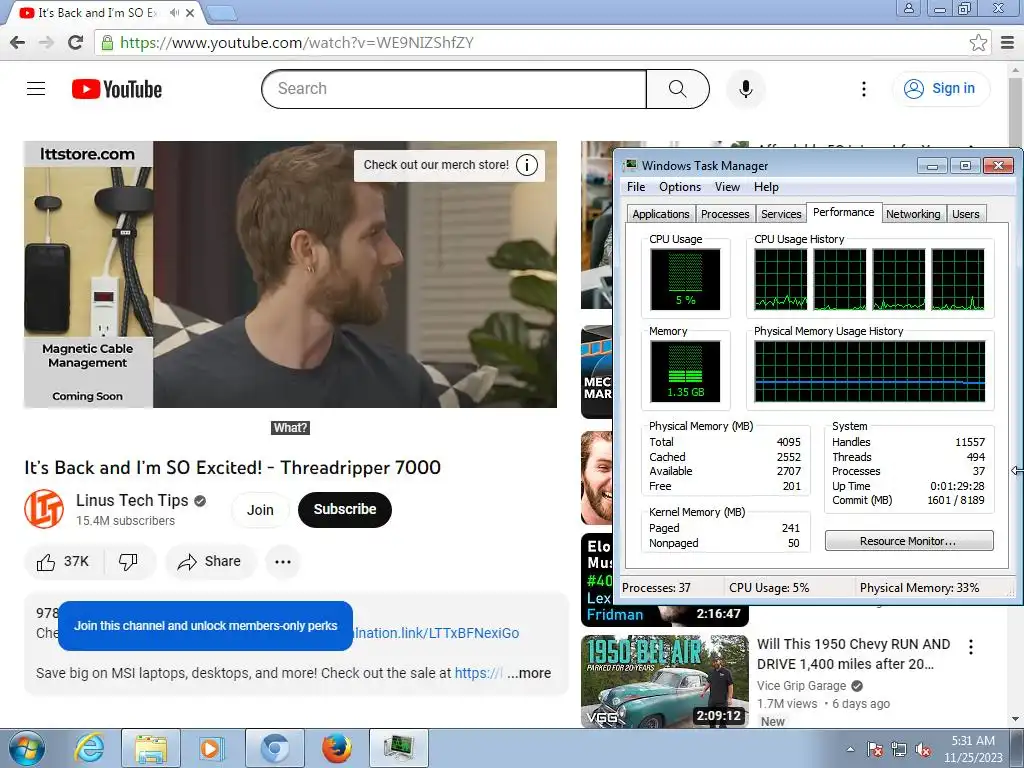Click the taskbar clock showing 5:31 AM
The height and width of the screenshot is (768, 1024).
coord(973,749)
